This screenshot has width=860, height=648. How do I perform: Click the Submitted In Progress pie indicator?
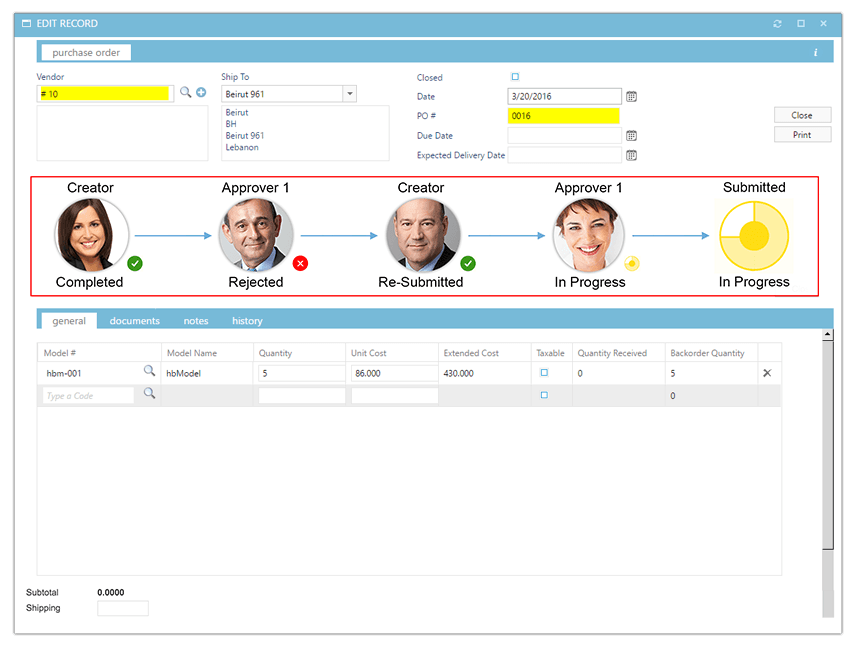[754, 235]
